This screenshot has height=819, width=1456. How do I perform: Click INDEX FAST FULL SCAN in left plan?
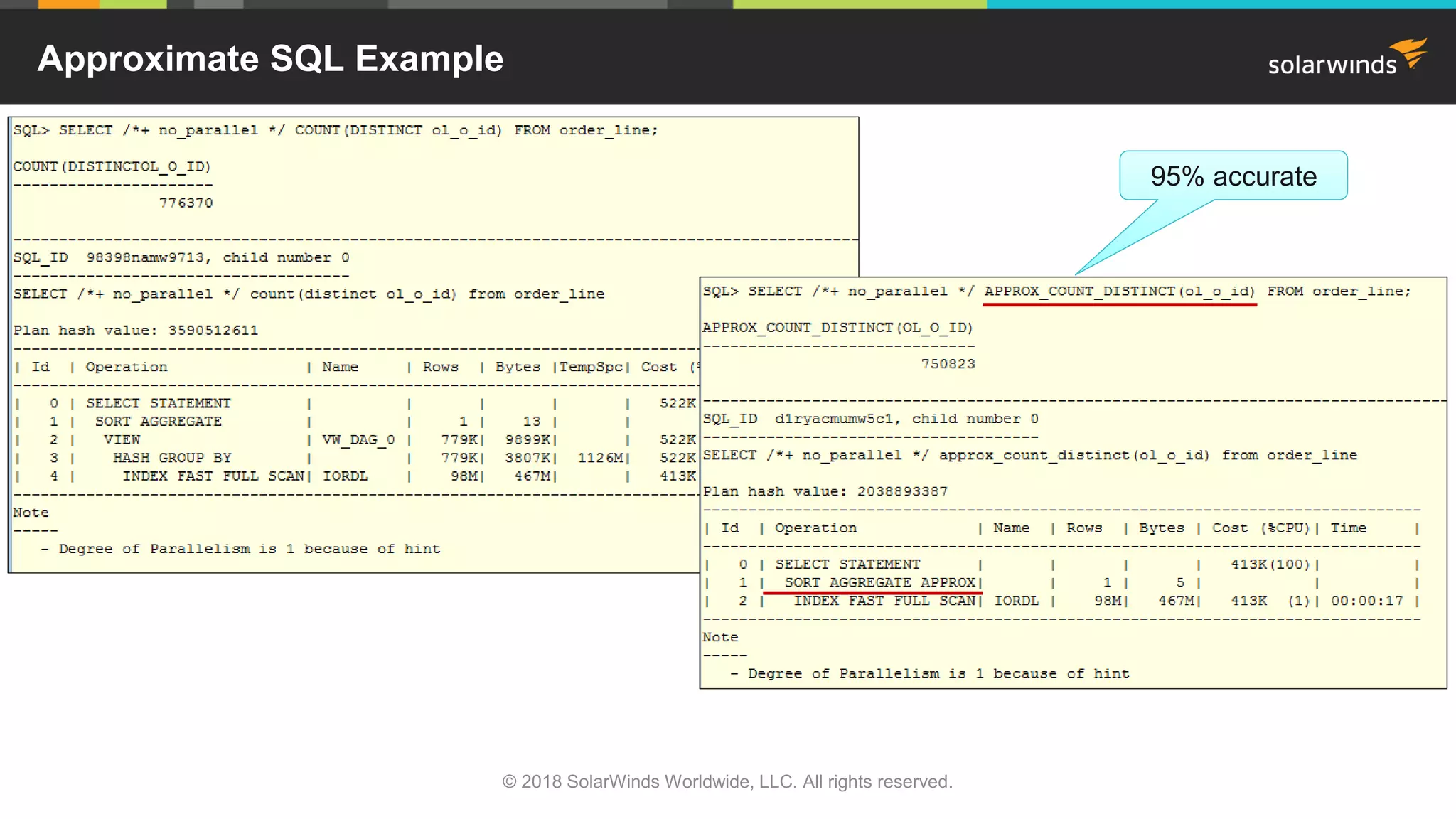coord(213,476)
